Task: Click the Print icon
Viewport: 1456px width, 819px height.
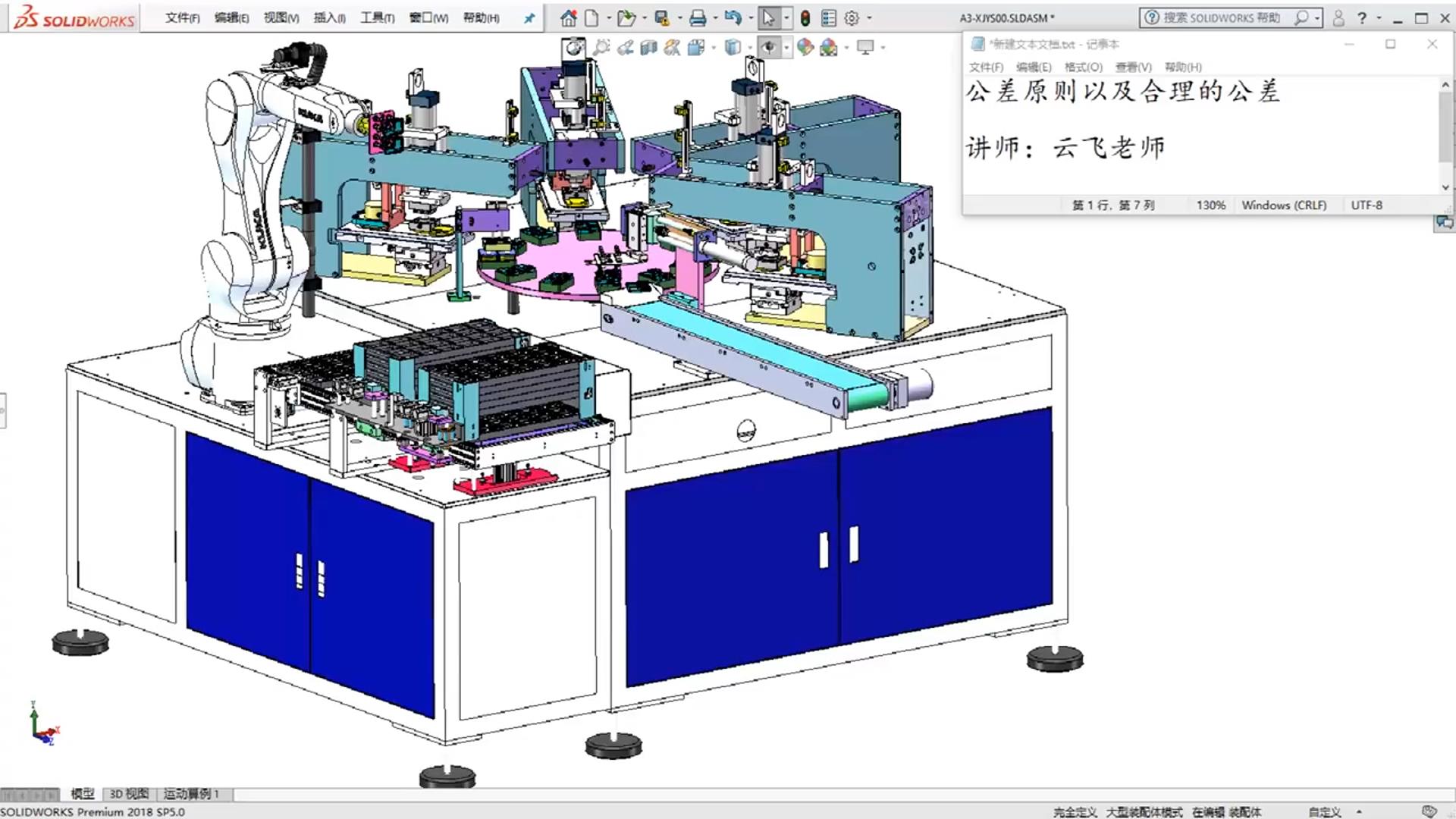Action: (x=698, y=17)
